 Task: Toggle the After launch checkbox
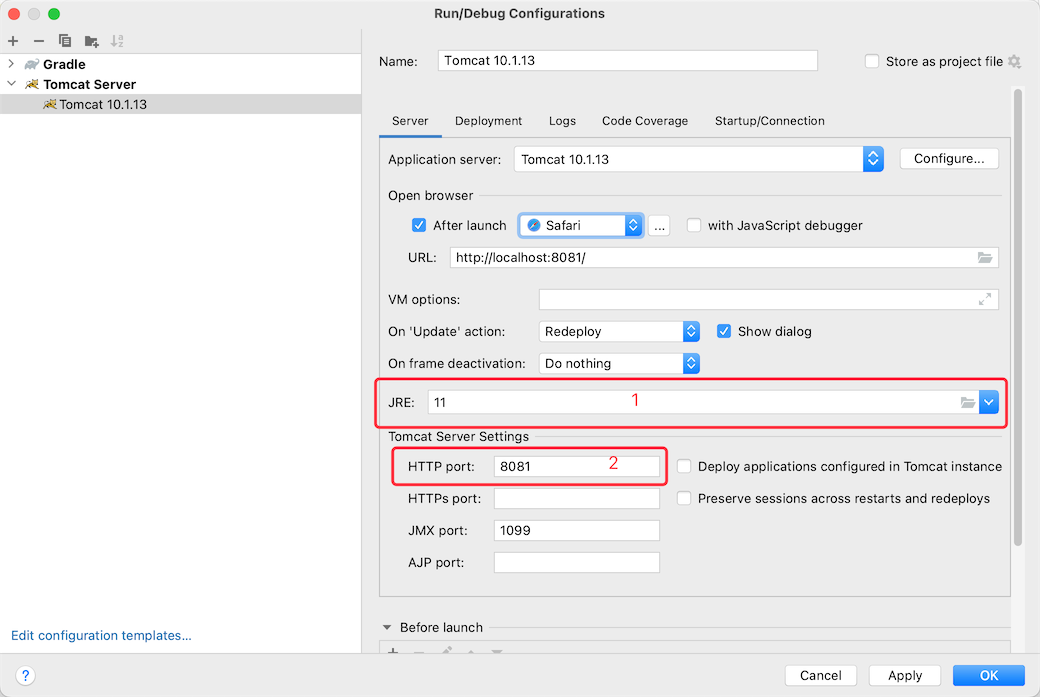(419, 225)
